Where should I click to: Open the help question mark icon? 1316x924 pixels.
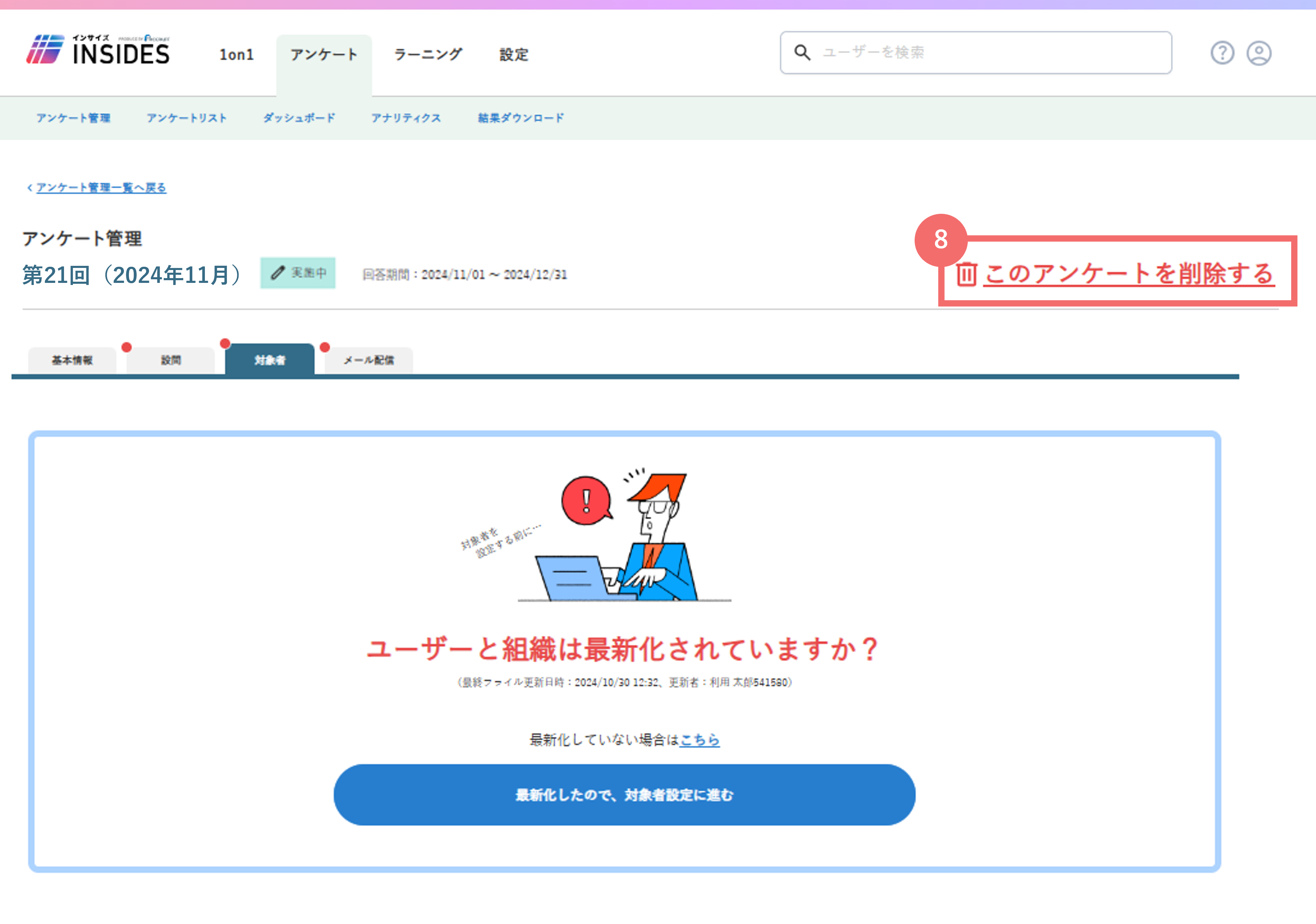pyautogui.click(x=1222, y=53)
